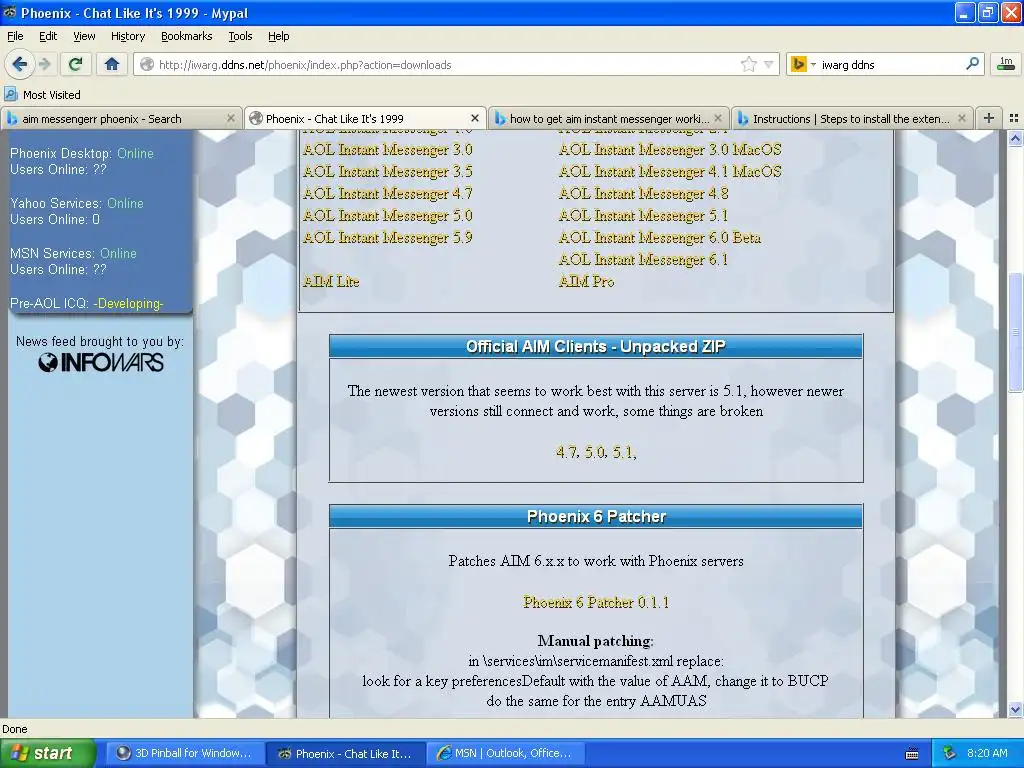The height and width of the screenshot is (768, 1024).
Task: Open a new tab with plus button
Action: (x=989, y=118)
